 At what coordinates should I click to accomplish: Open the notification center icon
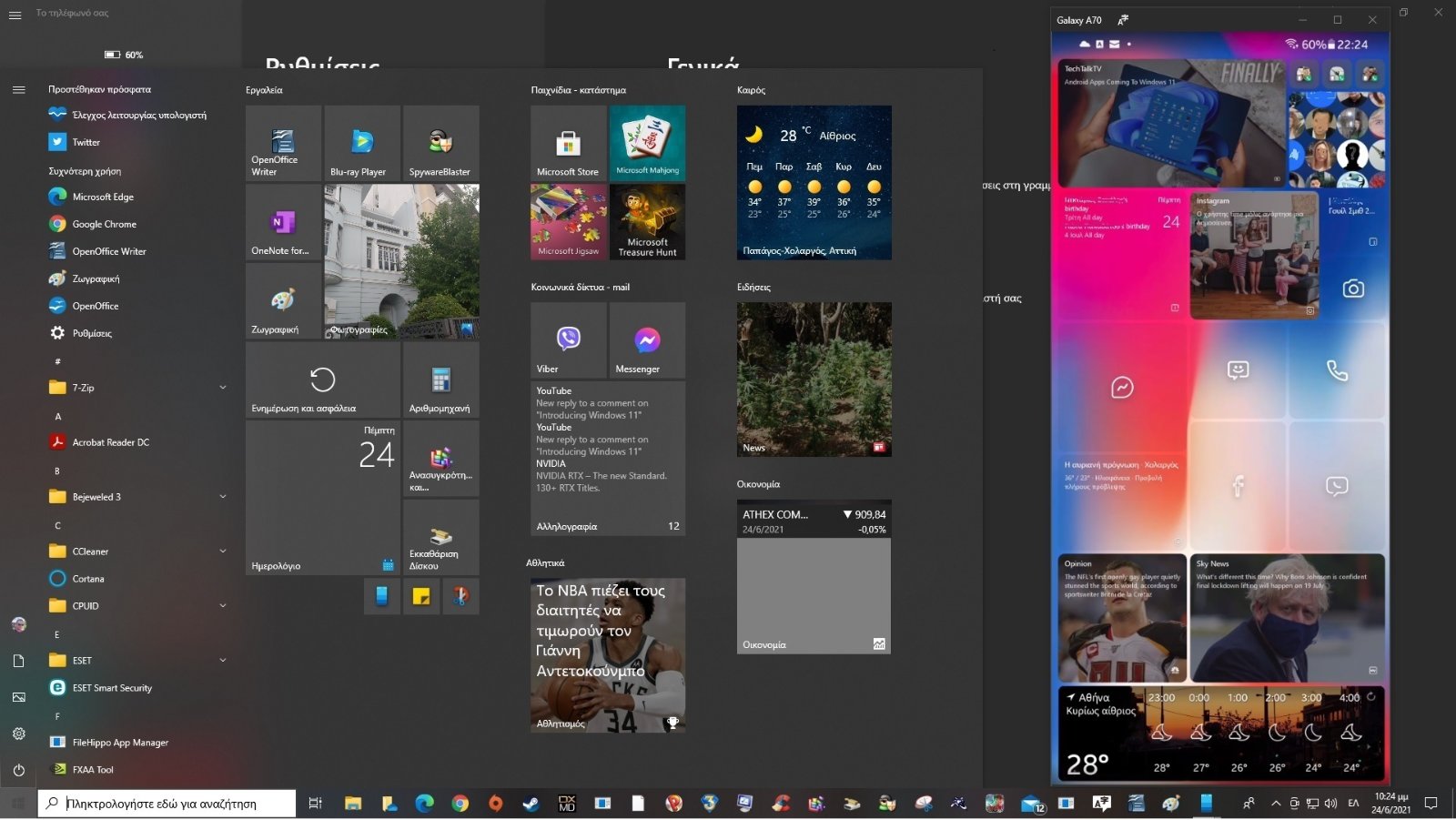[1431, 804]
